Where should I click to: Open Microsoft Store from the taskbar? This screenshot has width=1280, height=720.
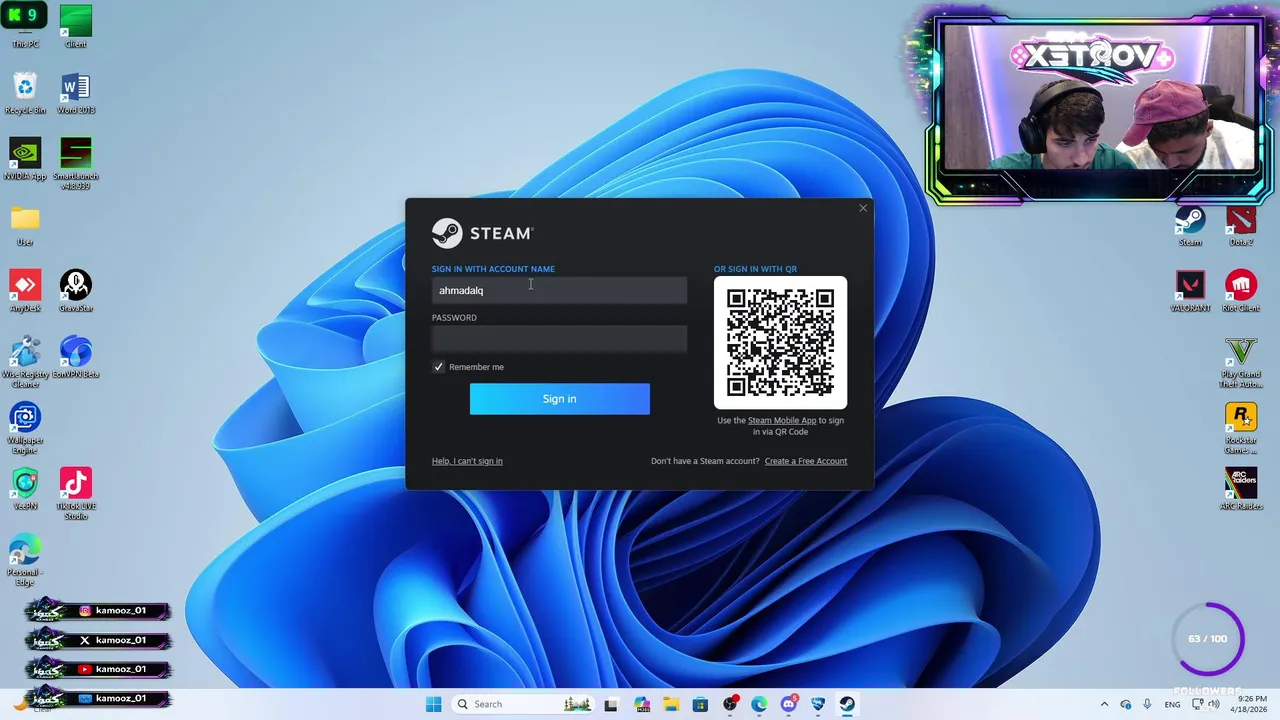pos(700,704)
